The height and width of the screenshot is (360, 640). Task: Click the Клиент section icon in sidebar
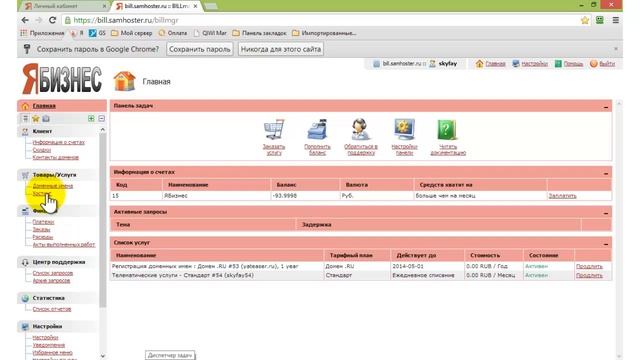[x=25, y=131]
